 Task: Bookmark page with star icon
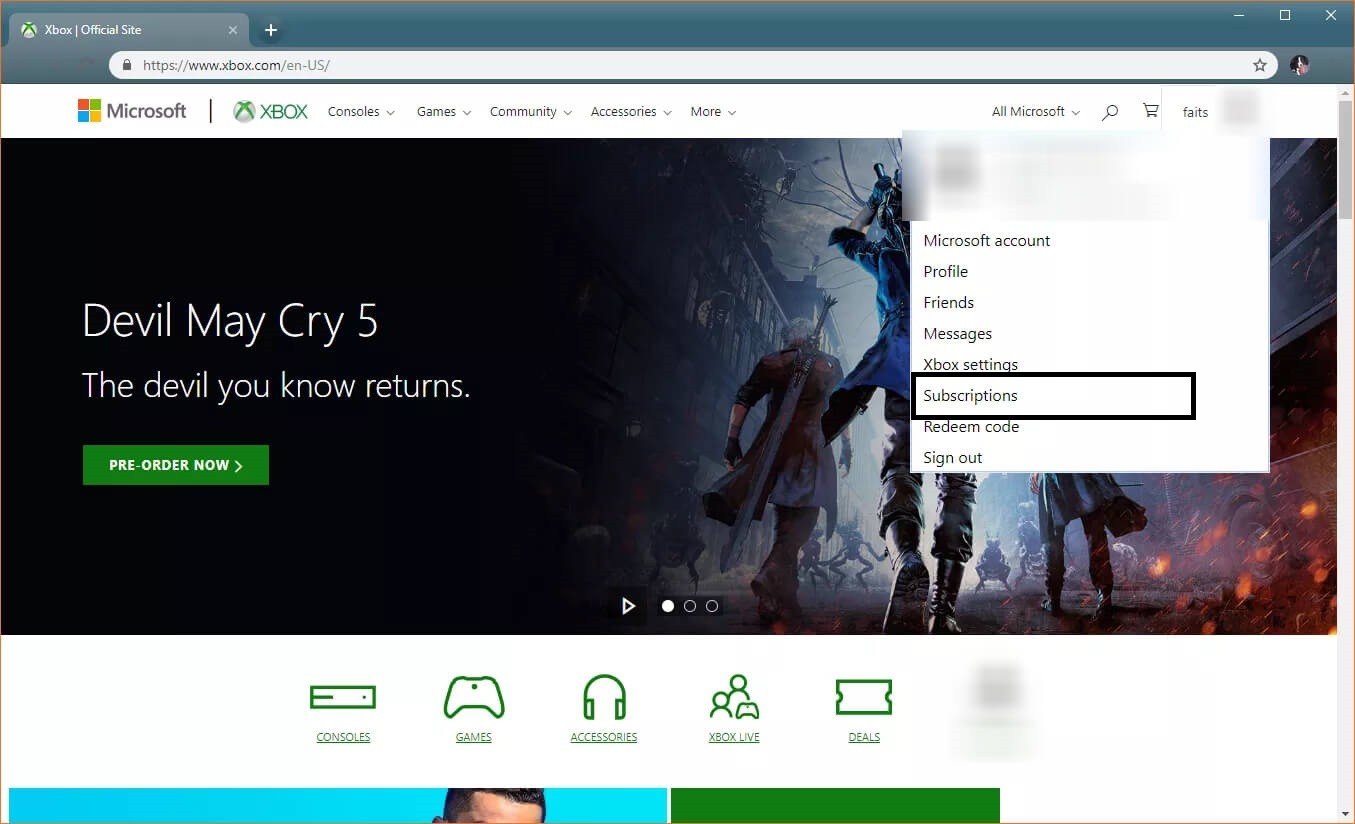[x=1259, y=65]
